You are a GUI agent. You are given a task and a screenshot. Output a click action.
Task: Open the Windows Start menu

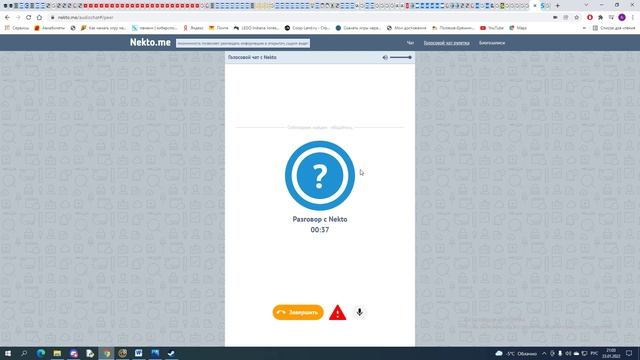[x=8, y=353]
